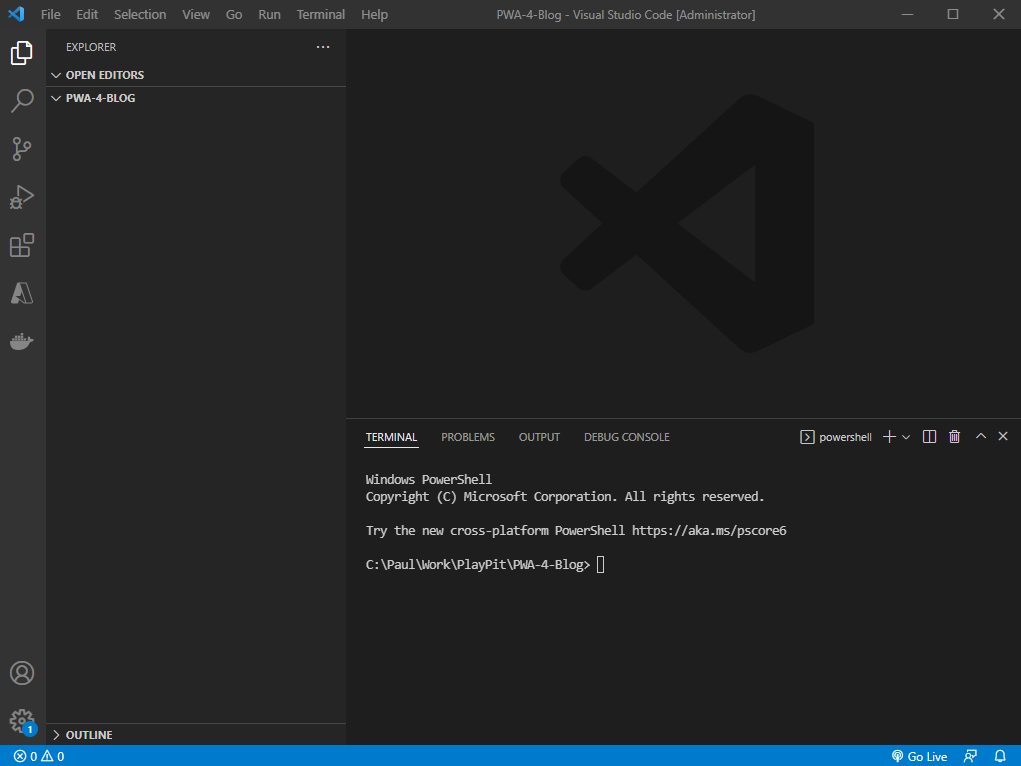Open the View menu

pos(196,14)
